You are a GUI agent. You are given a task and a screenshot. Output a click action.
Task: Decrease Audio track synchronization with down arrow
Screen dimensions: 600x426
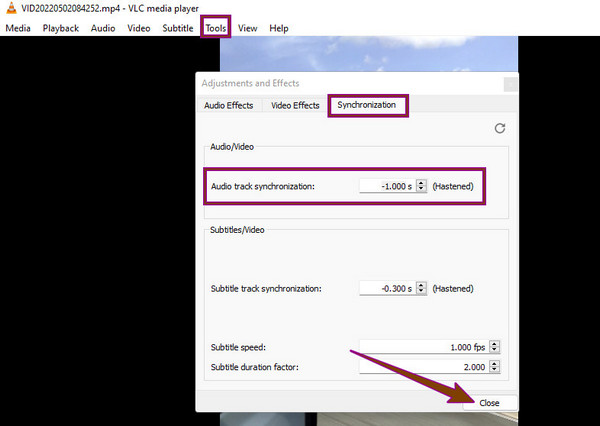[421, 189]
